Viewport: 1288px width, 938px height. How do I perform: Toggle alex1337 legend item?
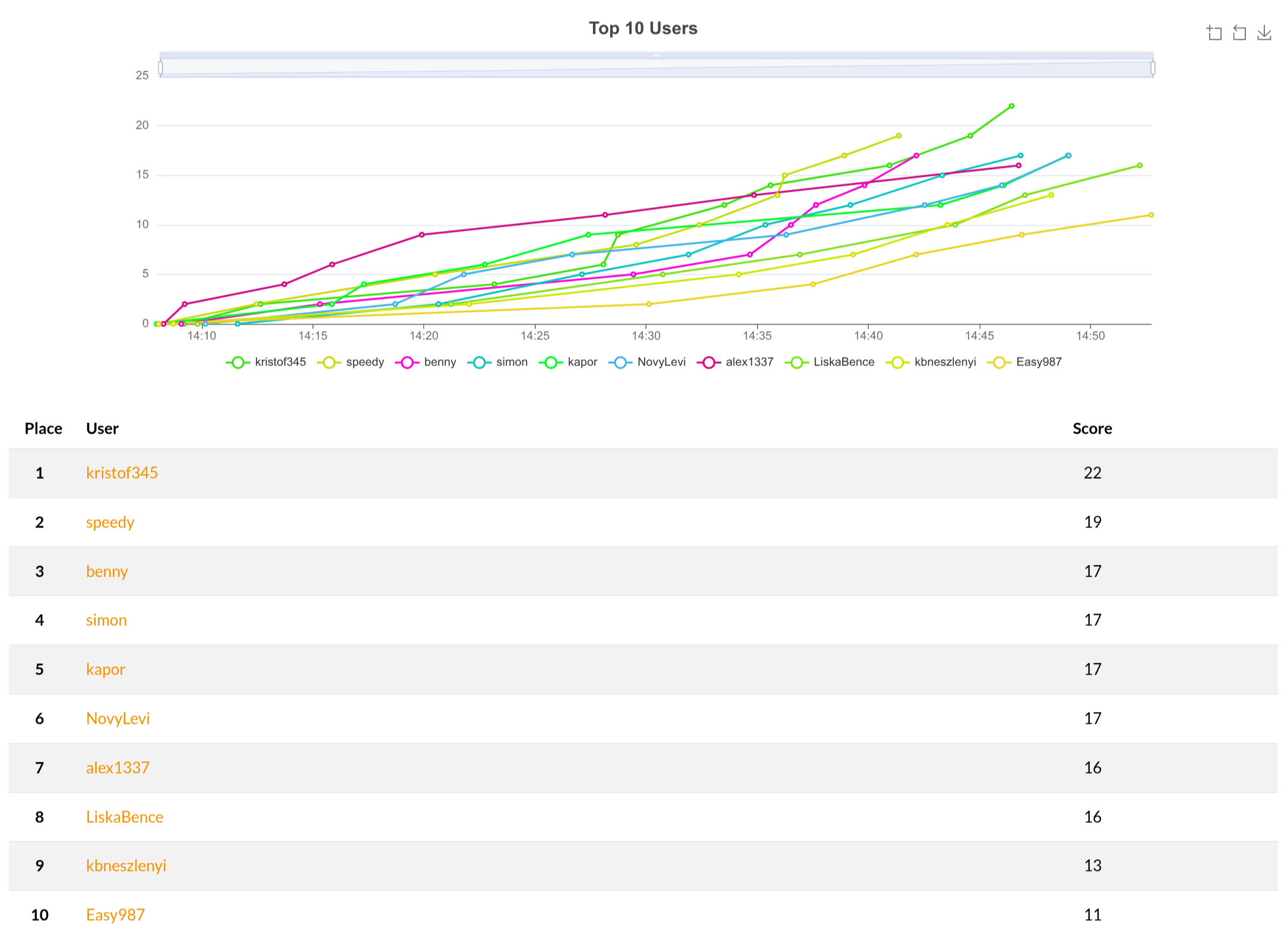pyautogui.click(x=735, y=362)
